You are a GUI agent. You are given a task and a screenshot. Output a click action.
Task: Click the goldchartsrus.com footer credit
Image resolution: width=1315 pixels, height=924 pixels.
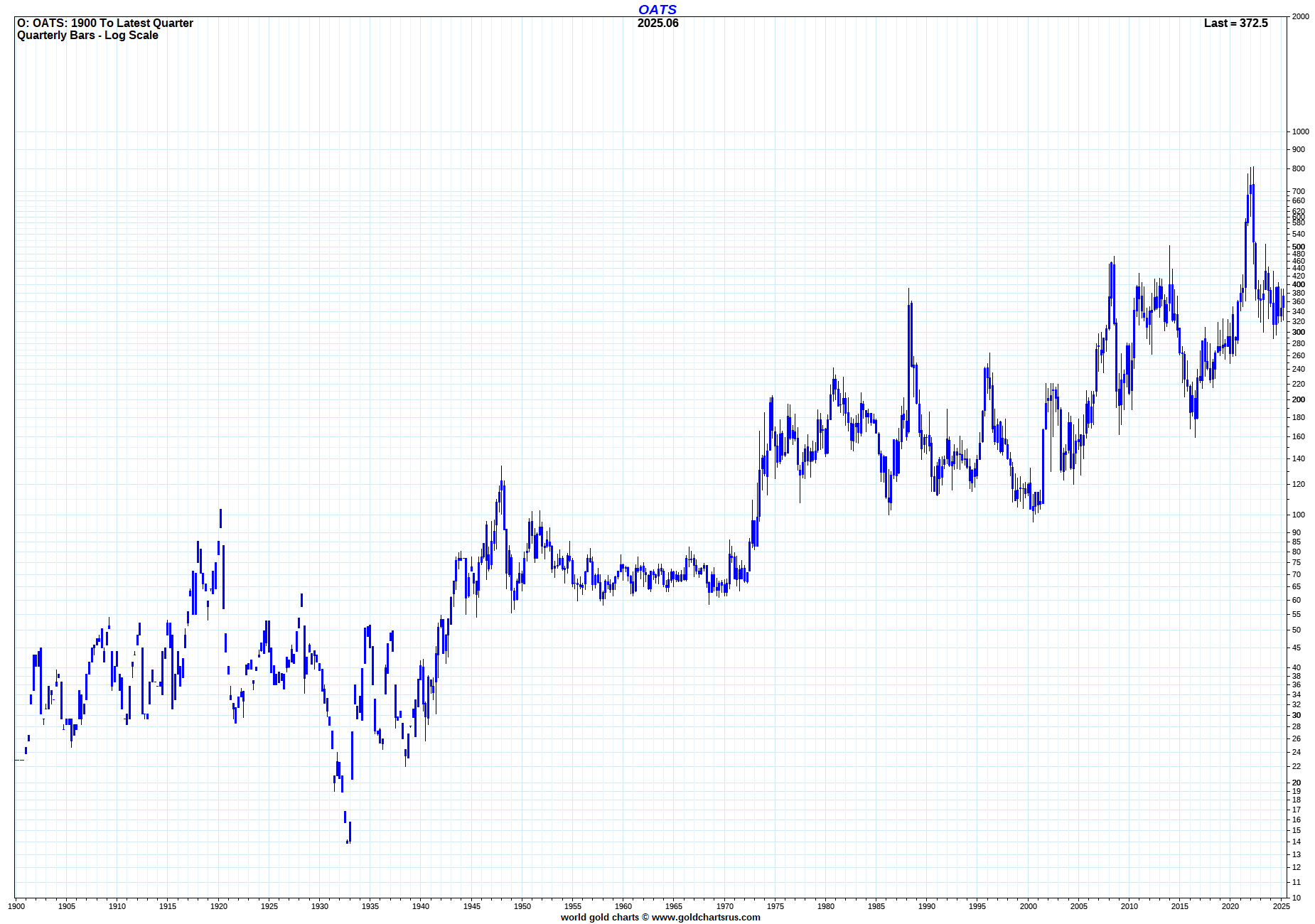[660, 917]
